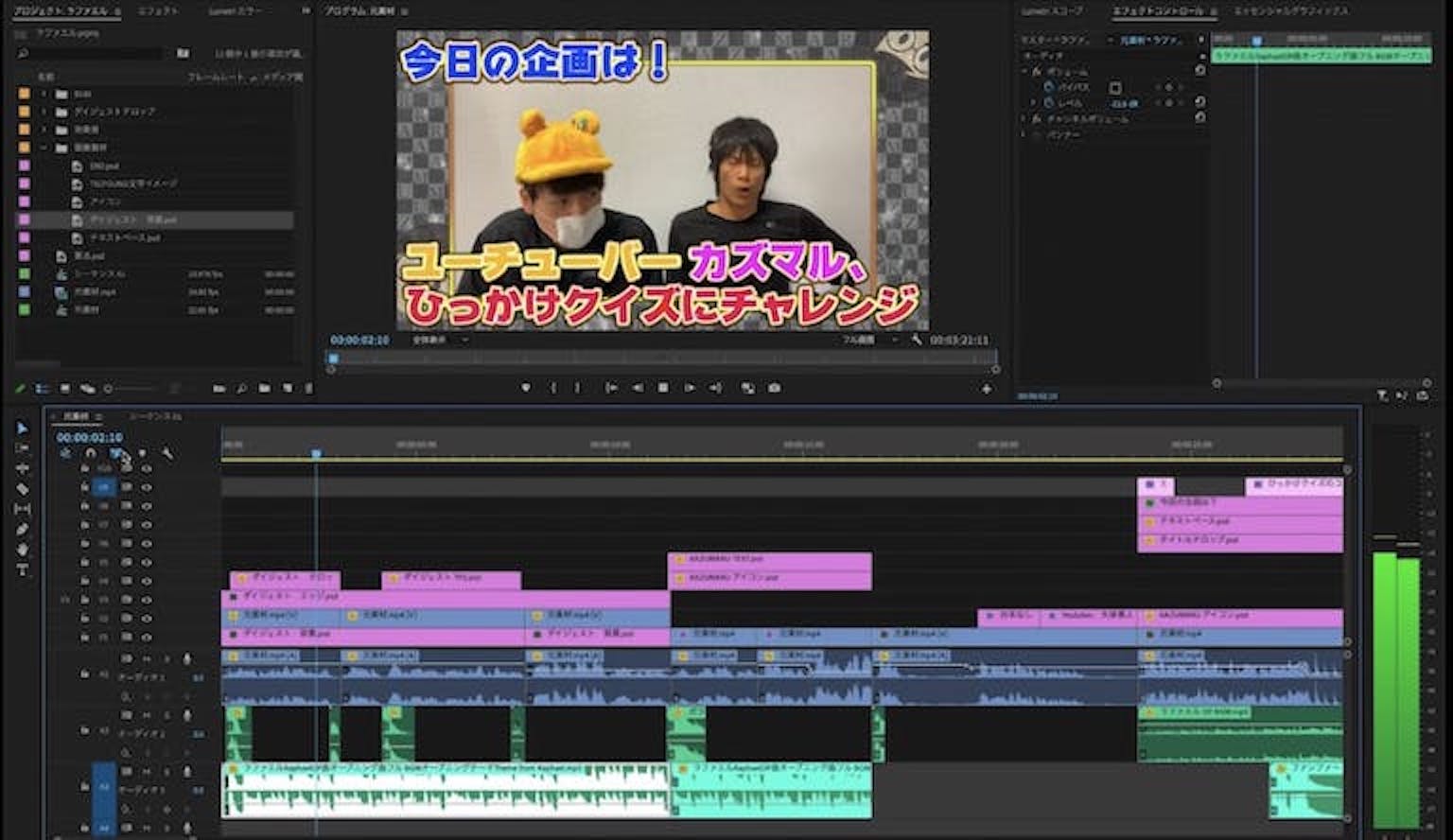
Task: Toggle lock on the top video track
Action: [x=84, y=469]
